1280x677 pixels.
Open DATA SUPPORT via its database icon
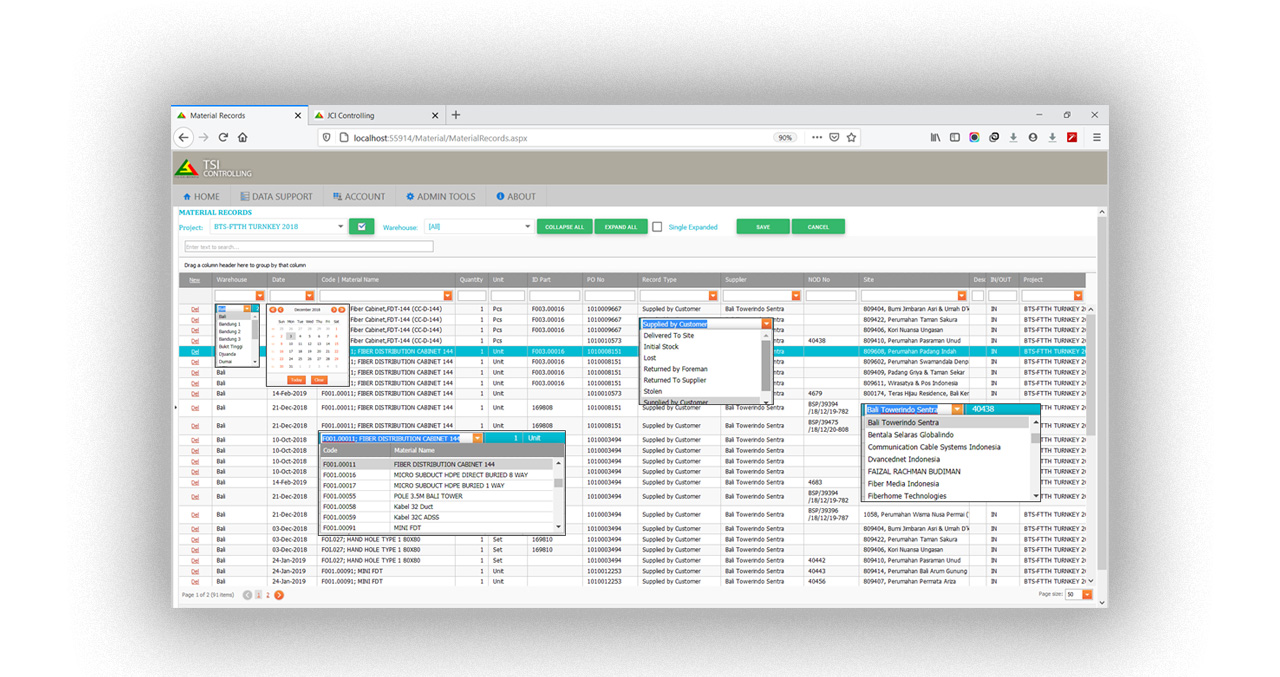pyautogui.click(x=243, y=196)
